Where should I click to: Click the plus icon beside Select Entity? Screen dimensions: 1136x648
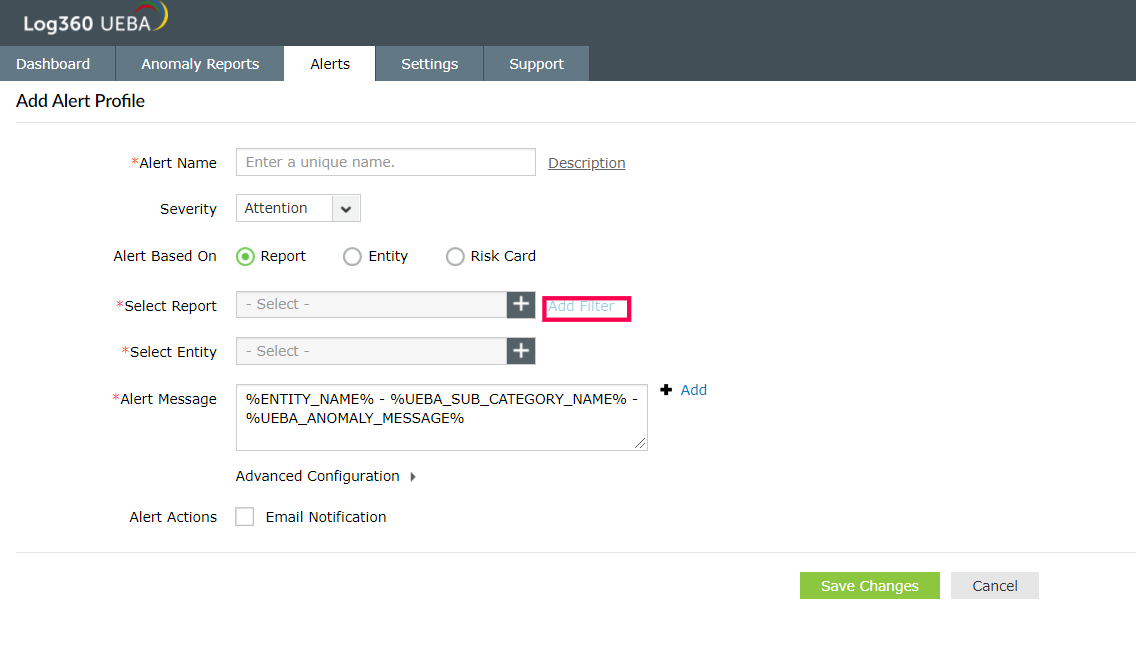click(x=521, y=352)
